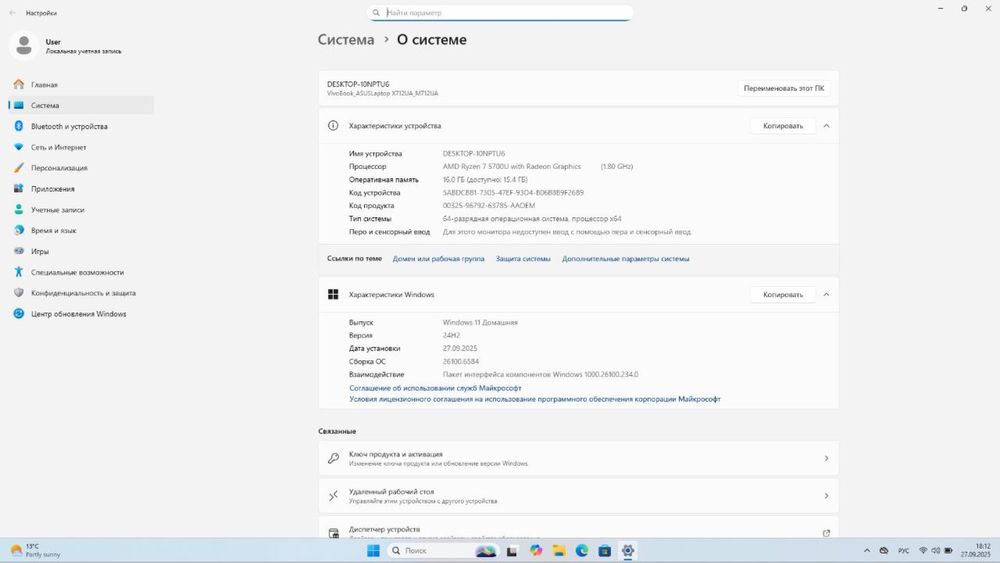Click the Диспетчер устройств row

578,528
